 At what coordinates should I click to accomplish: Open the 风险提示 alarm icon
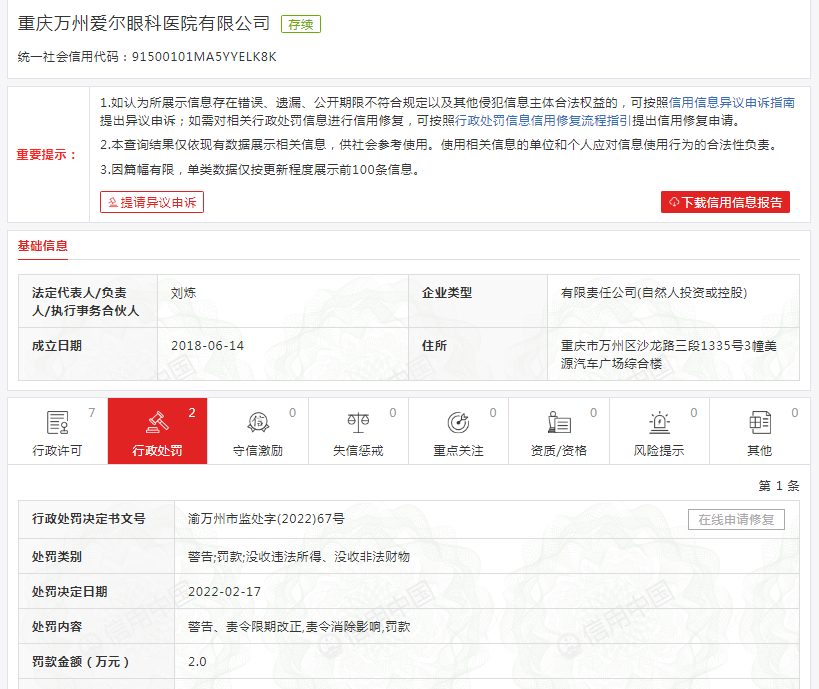[x=659, y=423]
